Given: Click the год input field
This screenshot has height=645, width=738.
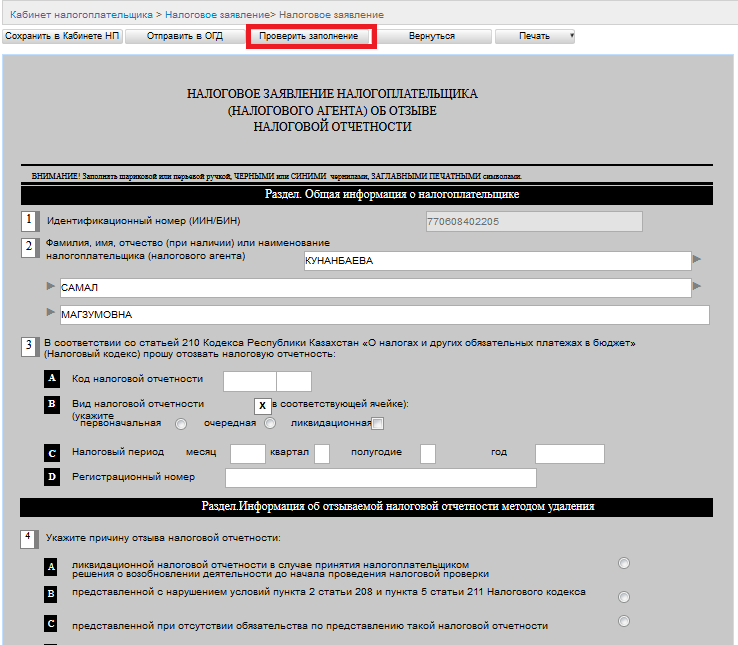Looking at the screenshot, I should [x=569, y=454].
